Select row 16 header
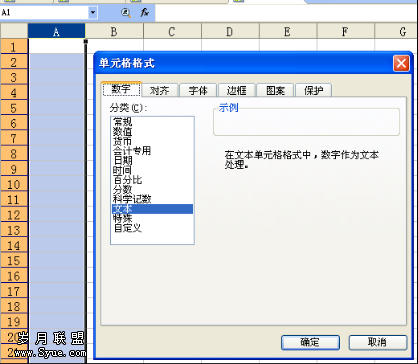Image resolution: width=418 pixels, height=364 pixels. [14, 276]
